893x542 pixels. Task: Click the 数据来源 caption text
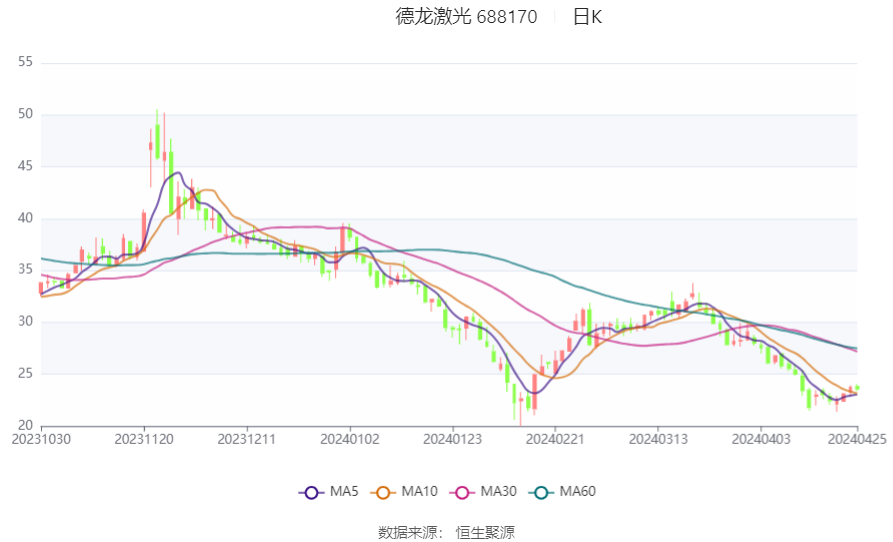coord(409,532)
